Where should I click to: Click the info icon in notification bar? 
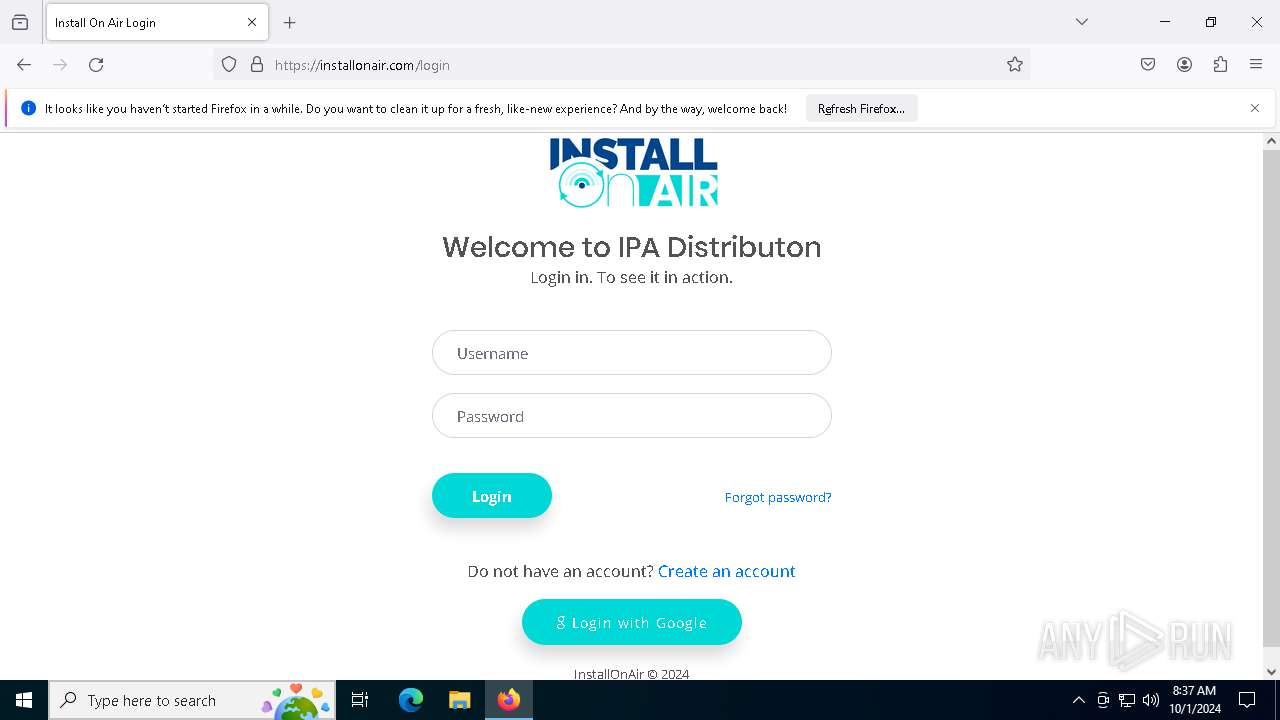coord(28,108)
